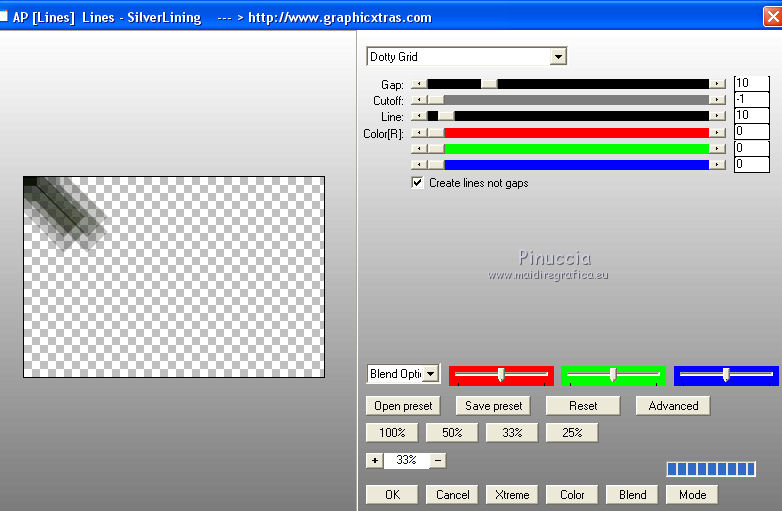Click the Save preset button
The height and width of the screenshot is (511, 782).
tap(493, 406)
